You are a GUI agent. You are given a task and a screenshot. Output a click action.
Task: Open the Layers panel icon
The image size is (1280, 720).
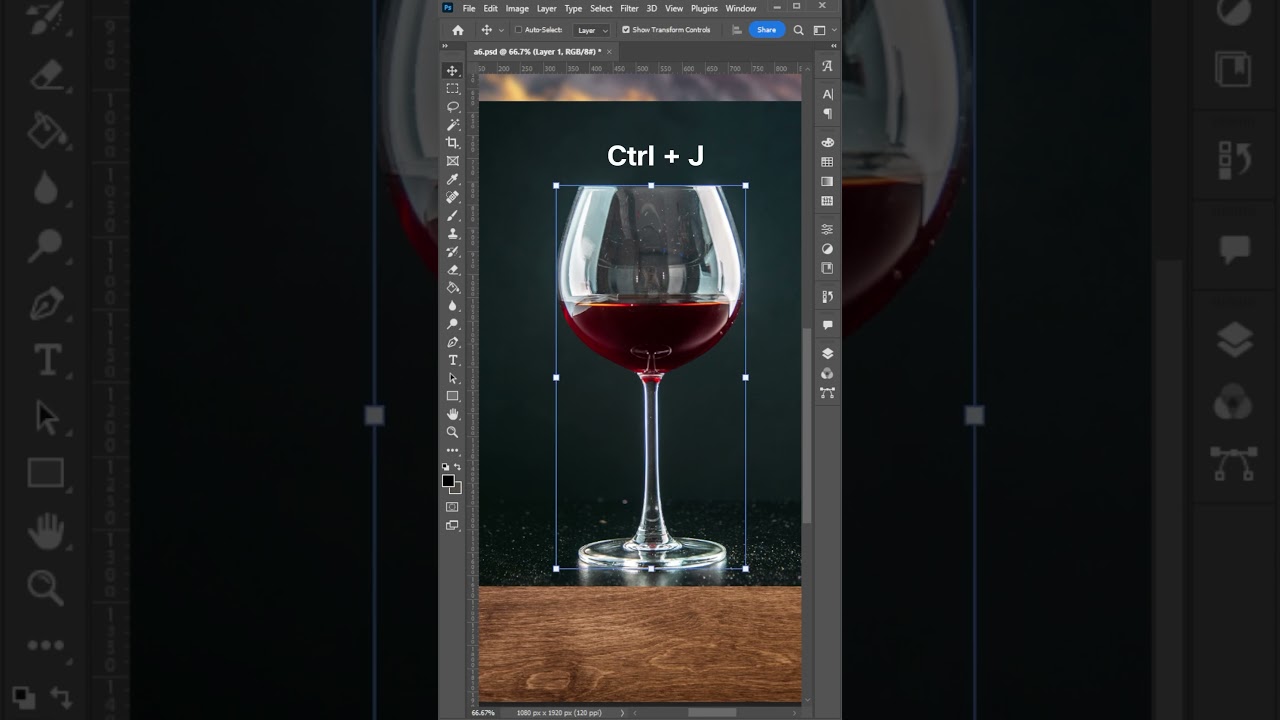click(x=827, y=353)
